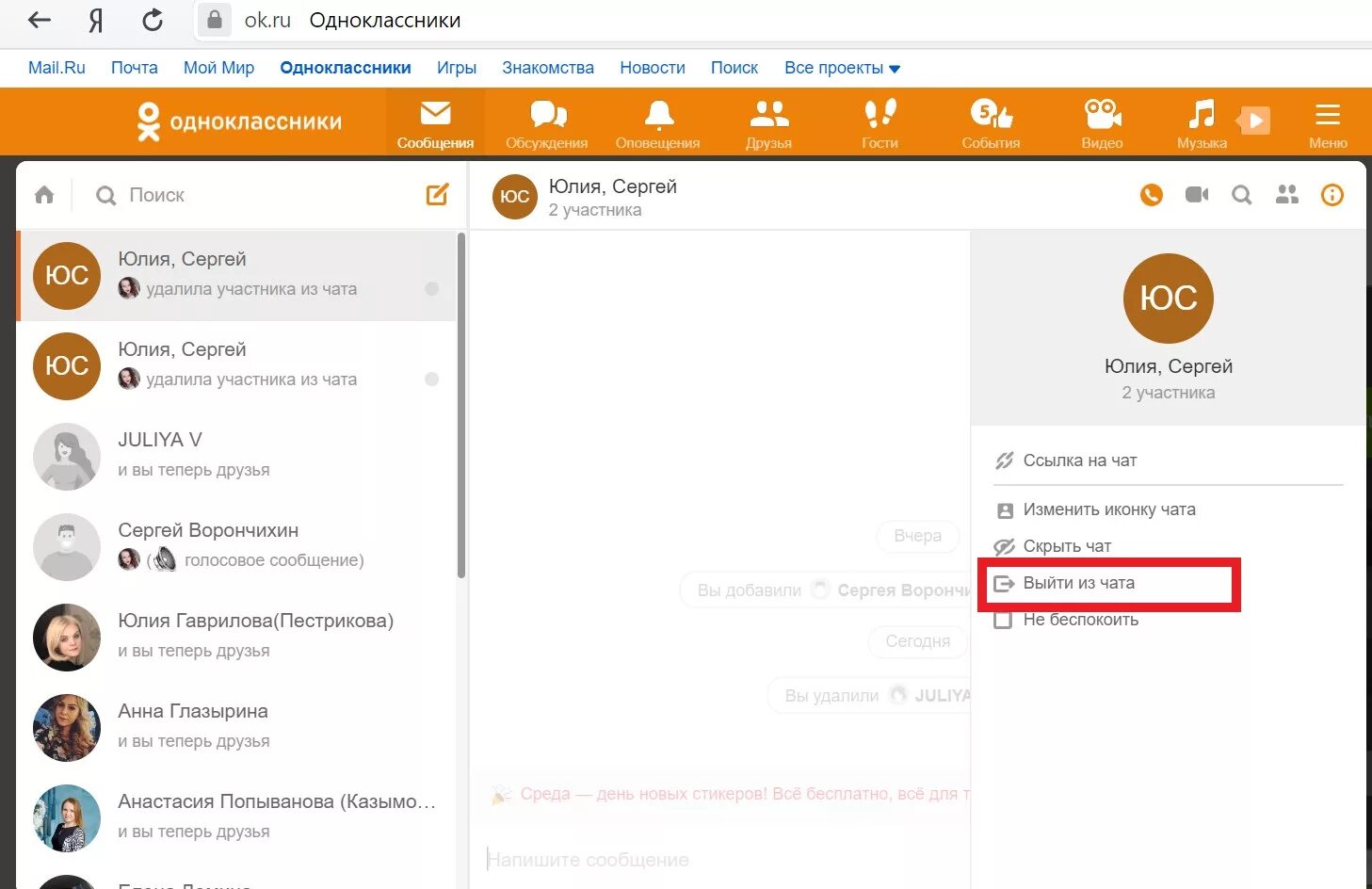The width and height of the screenshot is (1372, 889).
Task: Start video call in chat header
Action: [x=1197, y=195]
